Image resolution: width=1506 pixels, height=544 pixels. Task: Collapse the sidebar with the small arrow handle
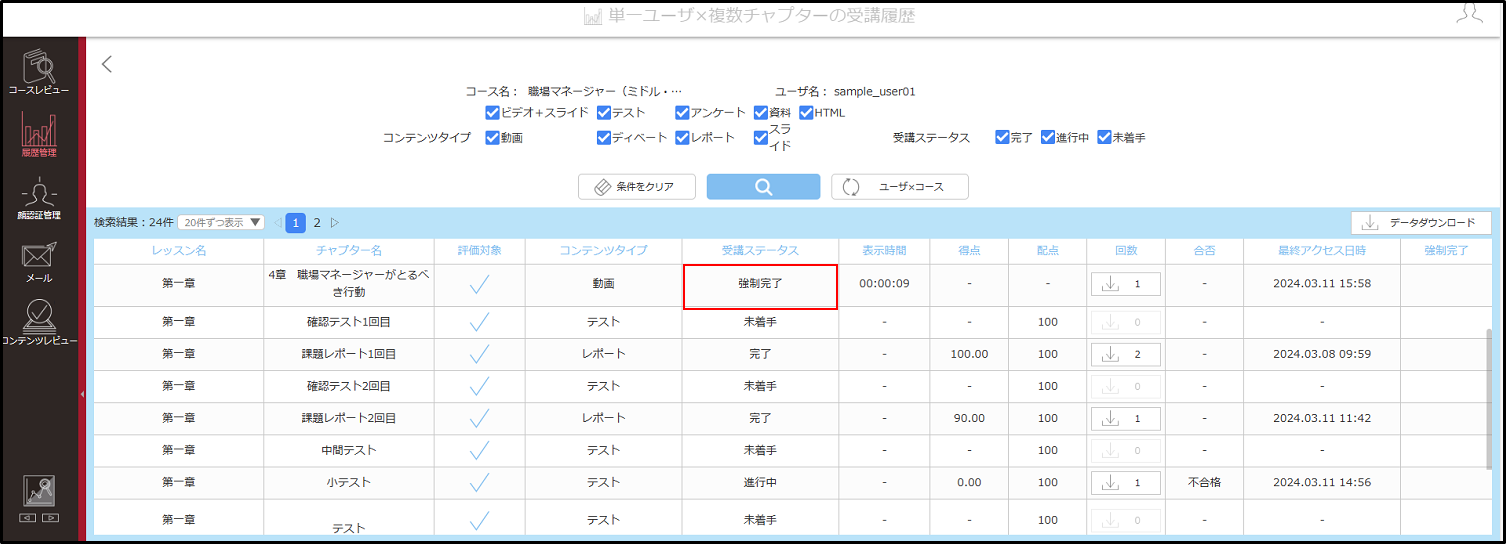pos(82,394)
